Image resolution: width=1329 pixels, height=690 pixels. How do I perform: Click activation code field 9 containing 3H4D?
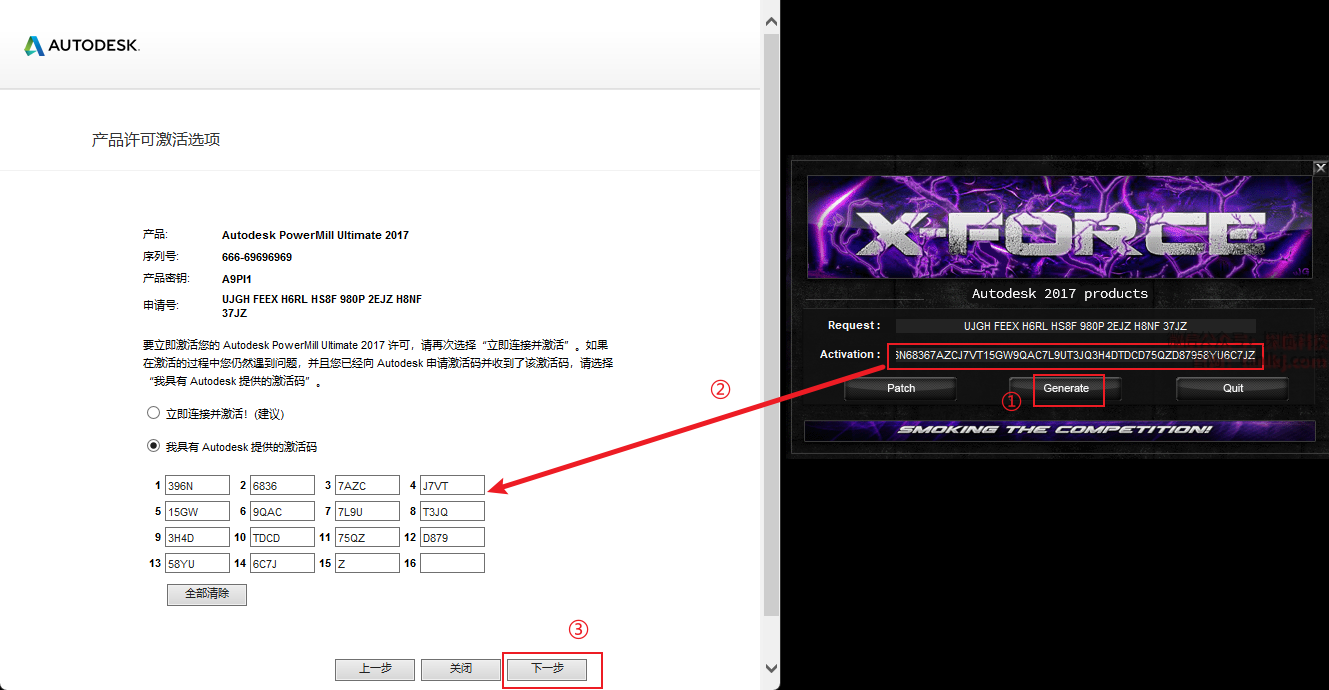(197, 537)
